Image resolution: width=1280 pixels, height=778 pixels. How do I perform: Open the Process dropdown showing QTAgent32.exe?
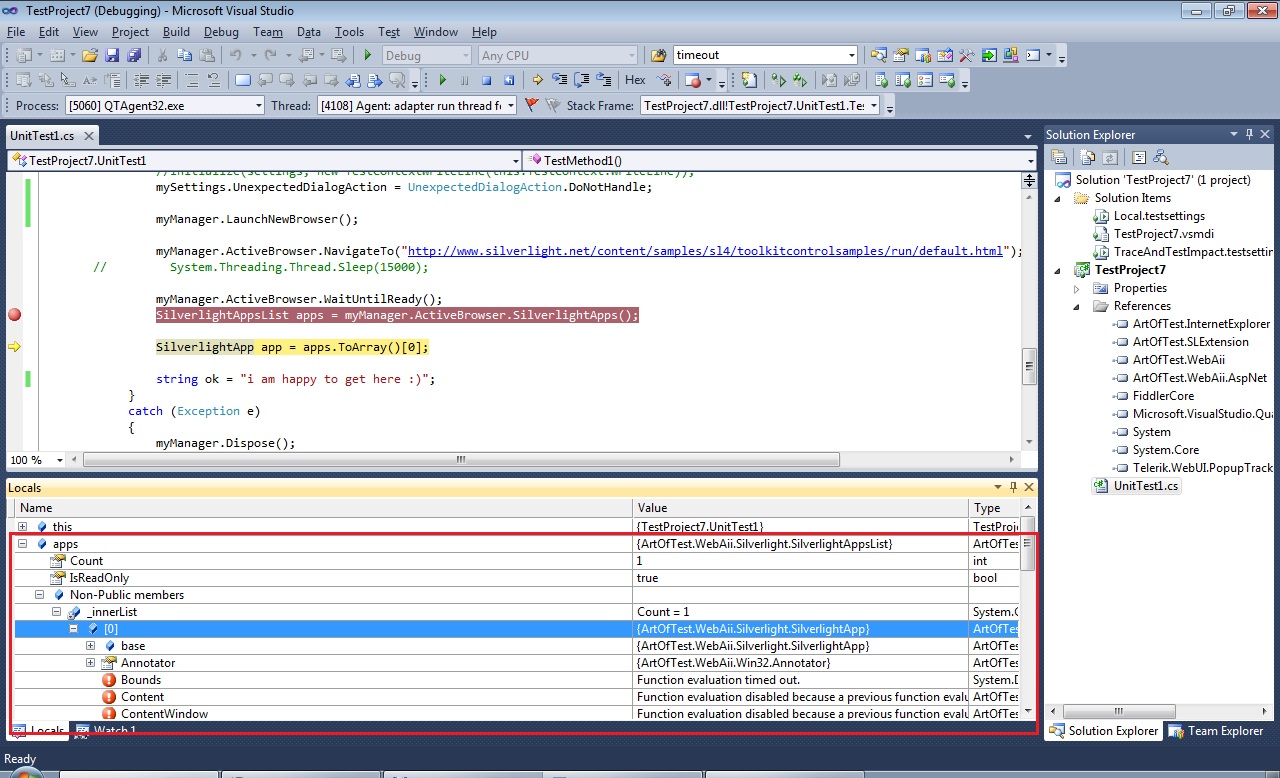(x=258, y=106)
